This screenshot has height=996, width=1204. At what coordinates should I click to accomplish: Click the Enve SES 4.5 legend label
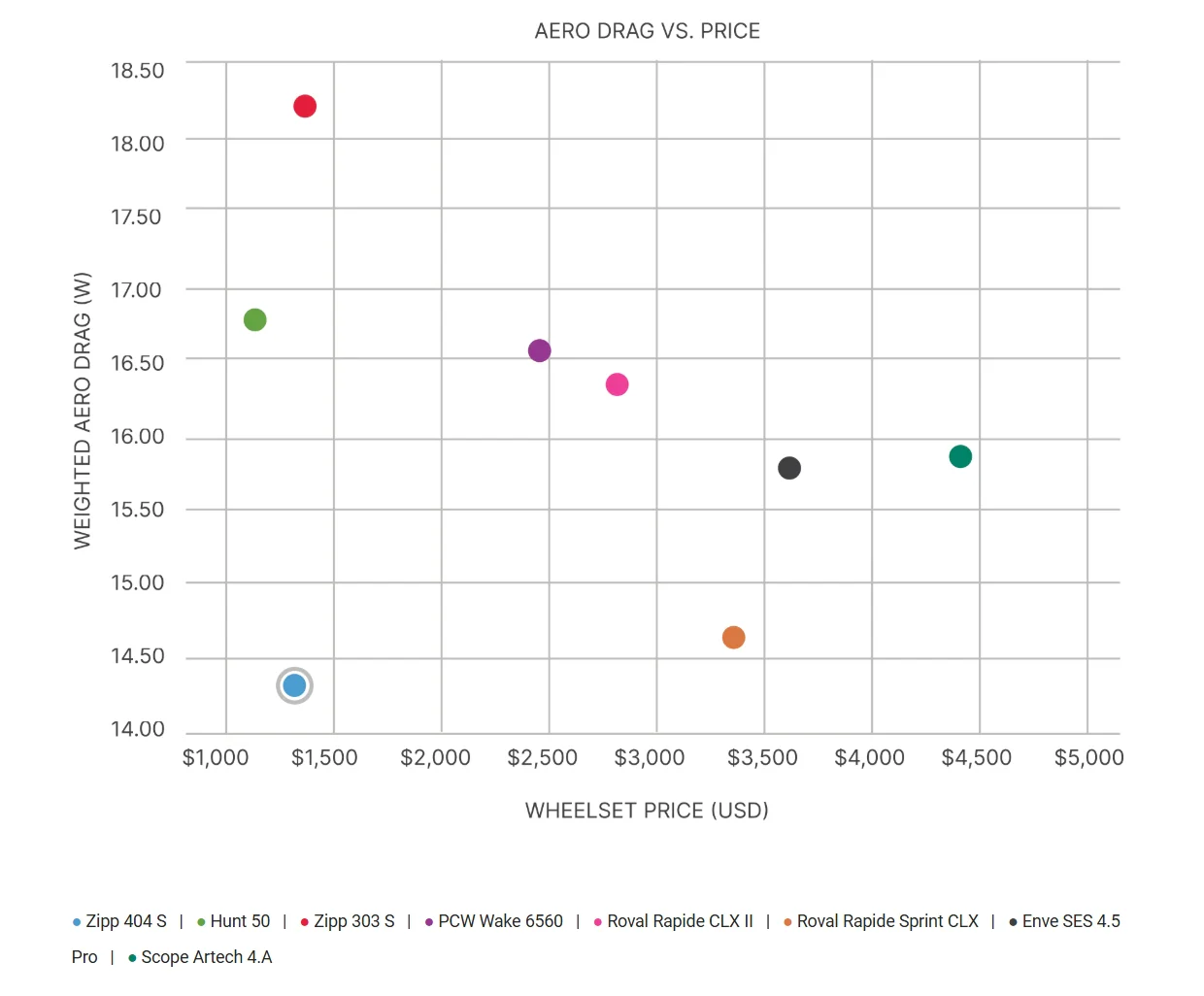(x=1065, y=921)
